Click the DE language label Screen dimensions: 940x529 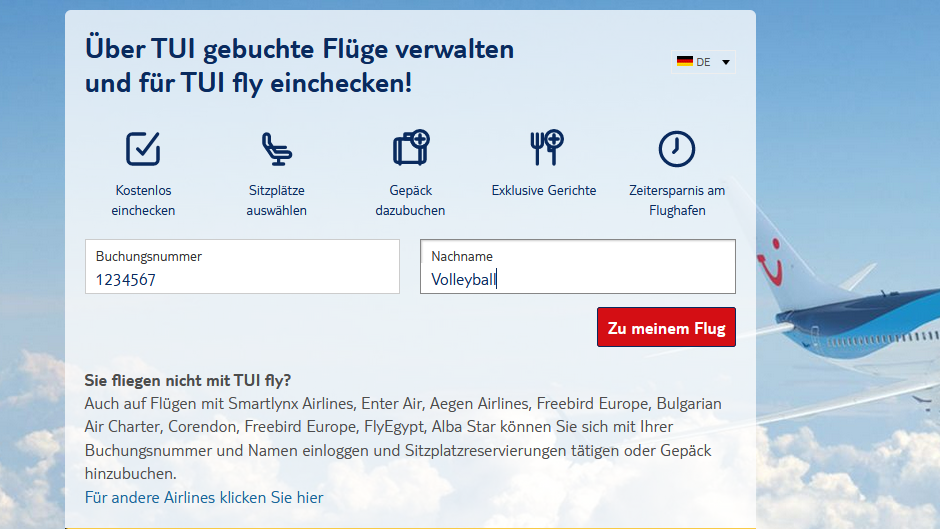coord(703,62)
